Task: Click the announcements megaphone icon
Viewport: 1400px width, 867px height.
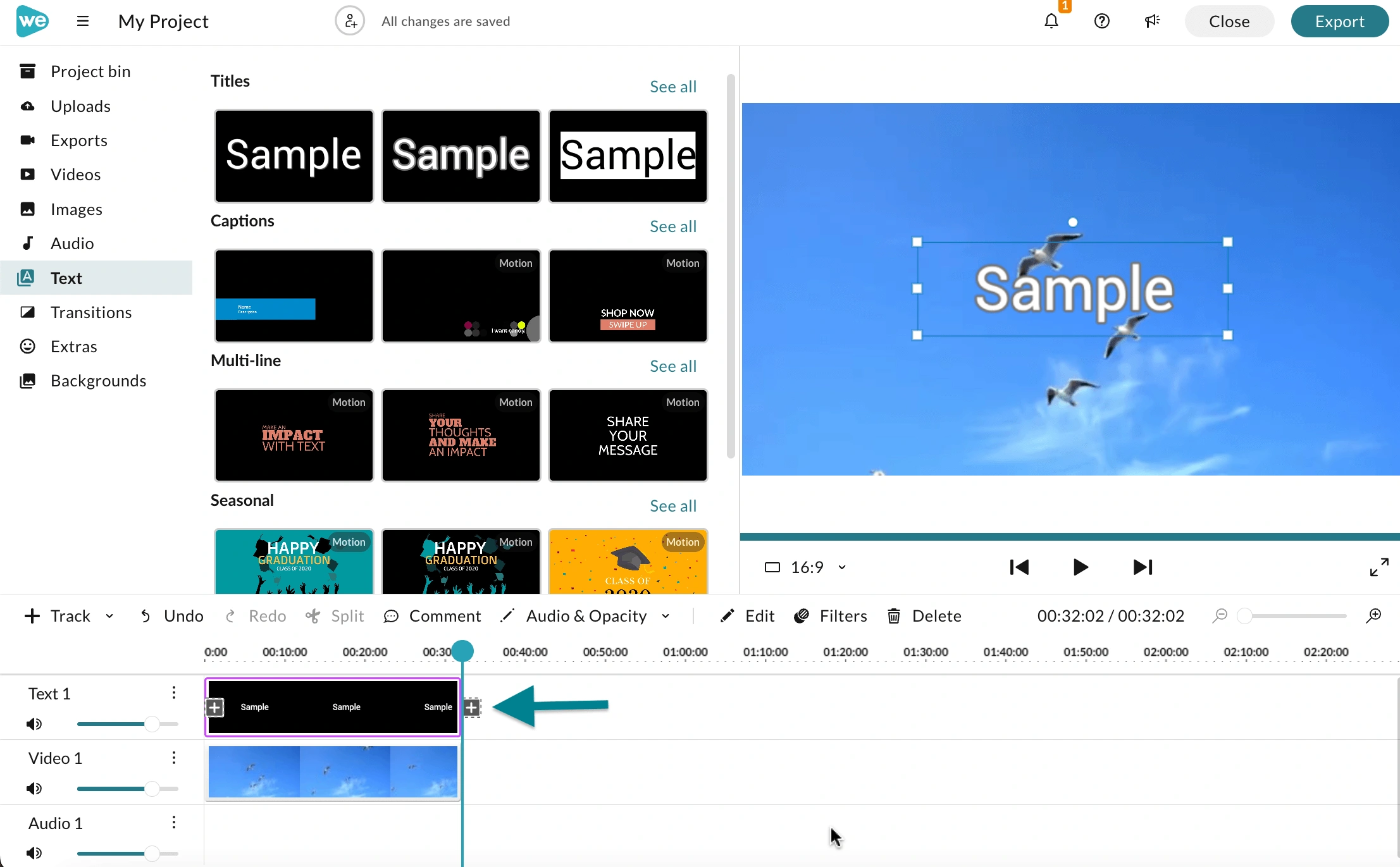Action: coord(1152,21)
